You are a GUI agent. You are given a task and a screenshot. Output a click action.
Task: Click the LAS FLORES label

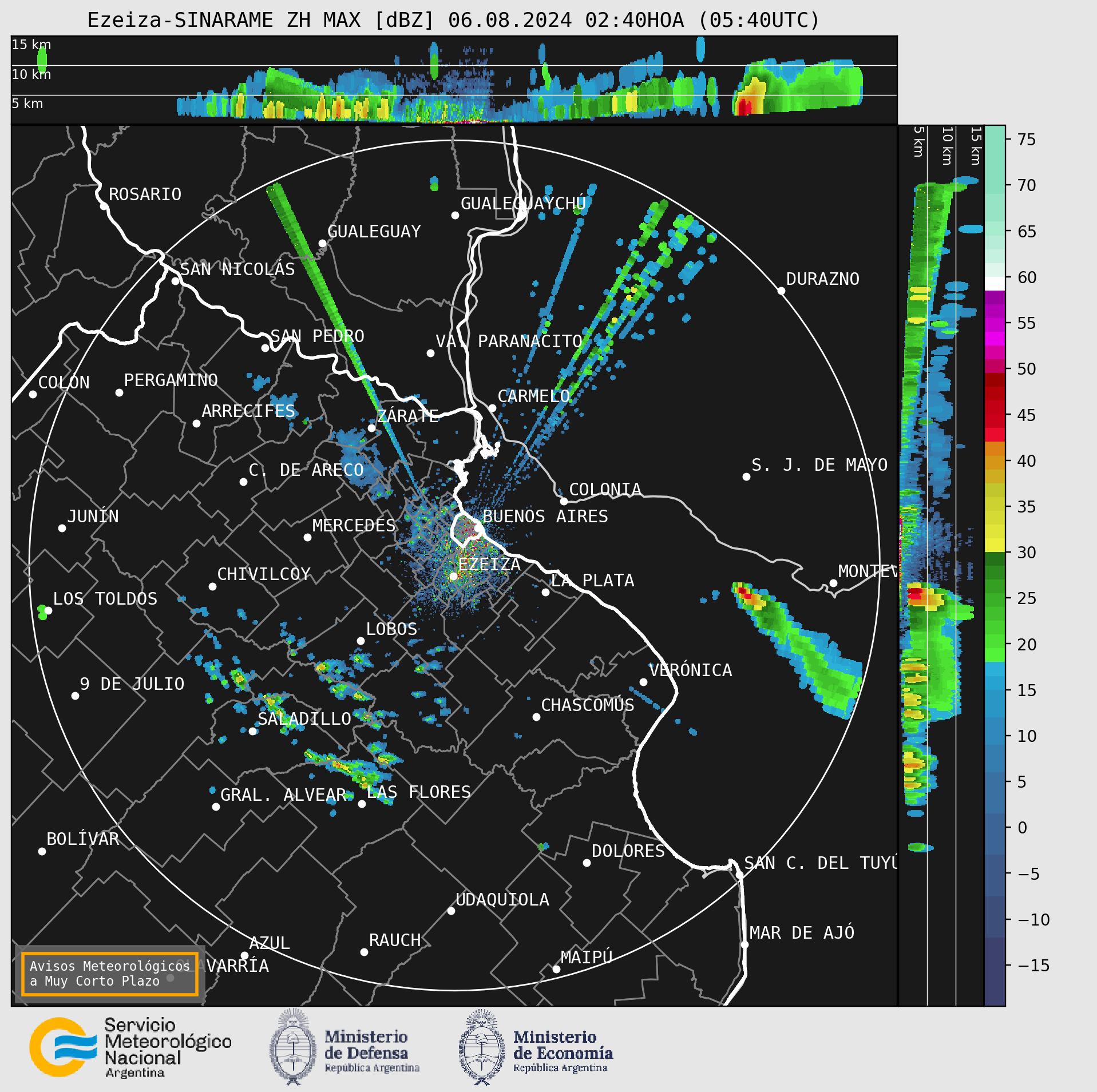[x=418, y=792]
